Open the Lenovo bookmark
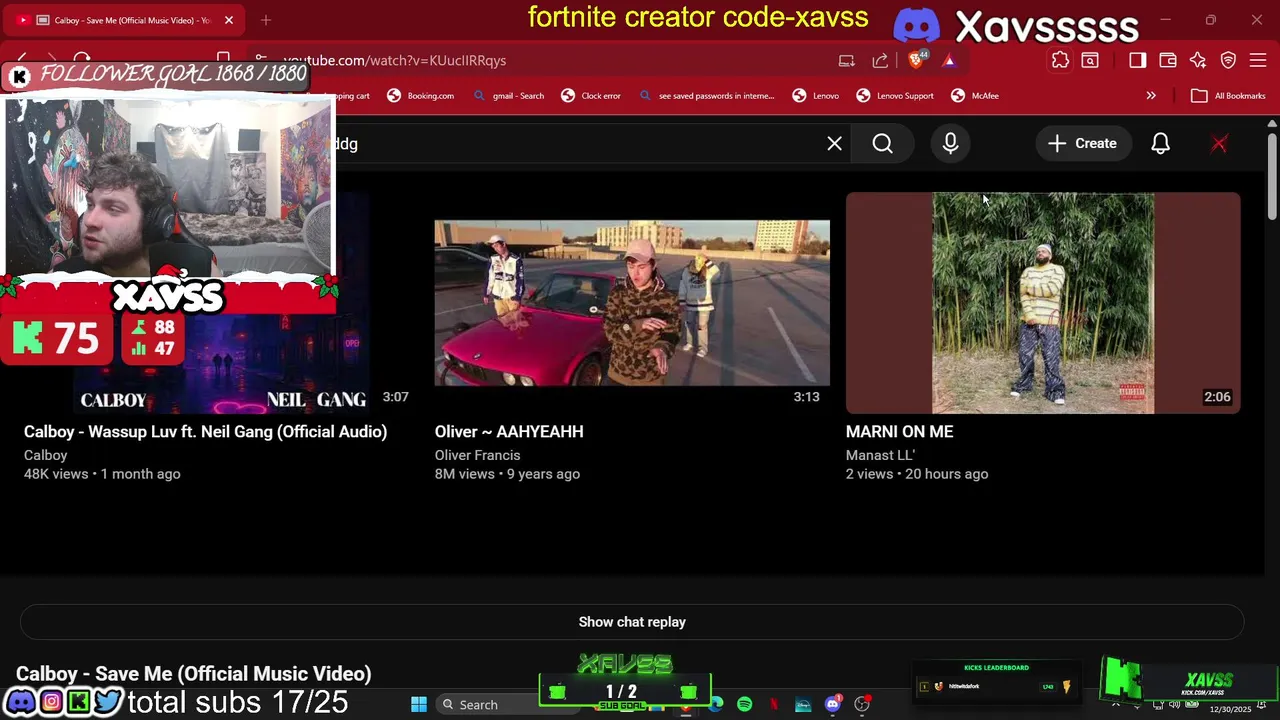Screen dimensions: 1280x720 pos(816,96)
